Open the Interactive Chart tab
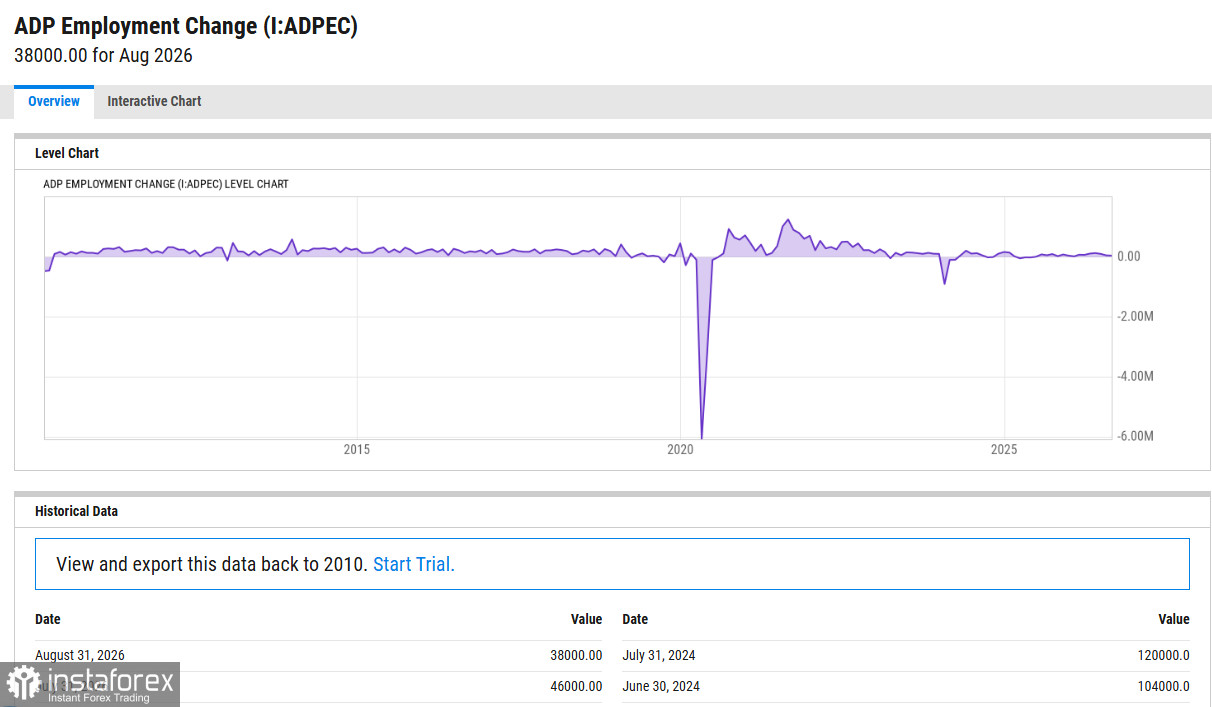This screenshot has height=707, width=1212. 154,101
